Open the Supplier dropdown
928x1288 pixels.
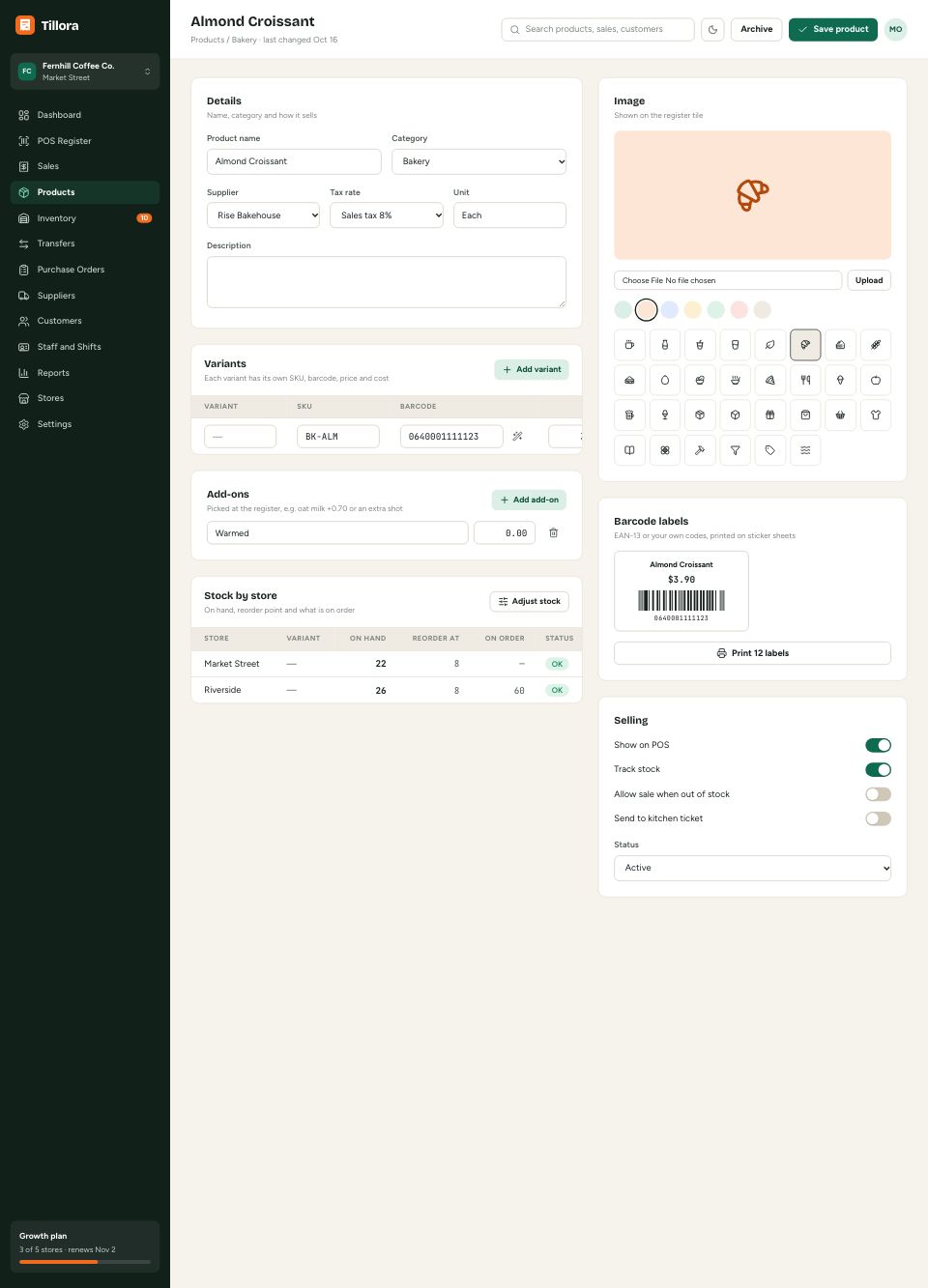pyautogui.click(x=263, y=215)
